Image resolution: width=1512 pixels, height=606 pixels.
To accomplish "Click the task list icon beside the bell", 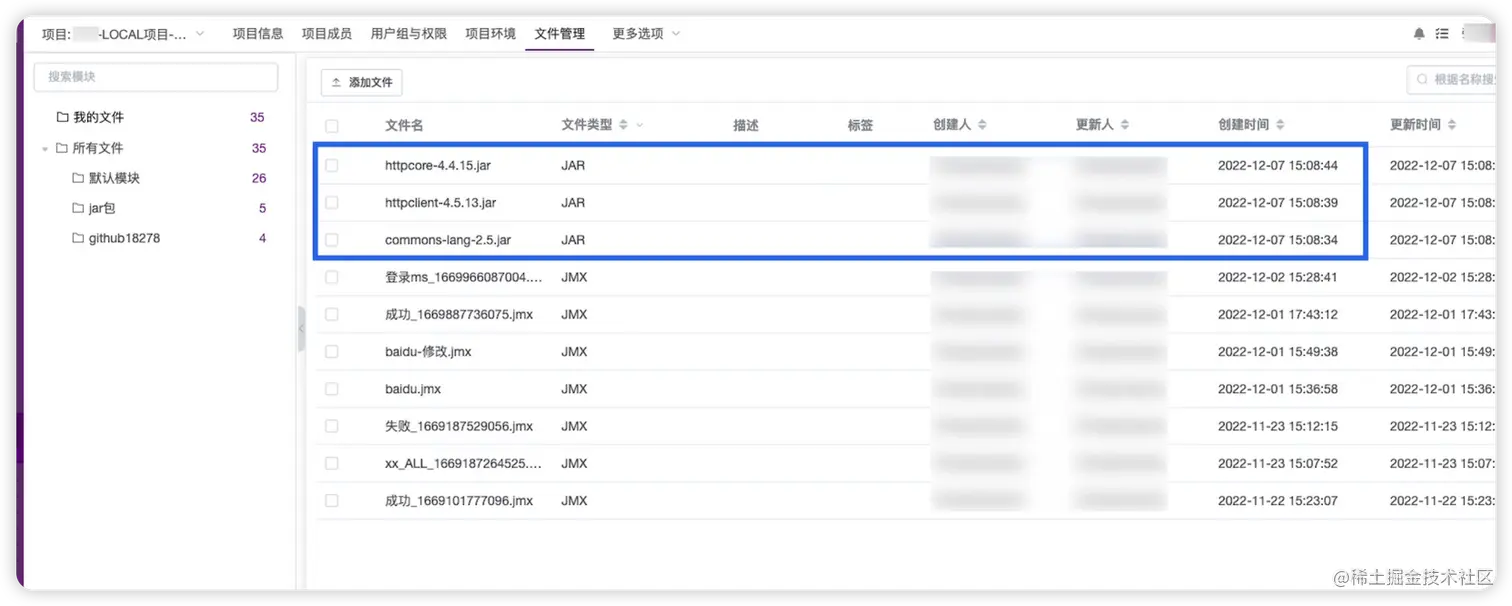I will [1441, 33].
